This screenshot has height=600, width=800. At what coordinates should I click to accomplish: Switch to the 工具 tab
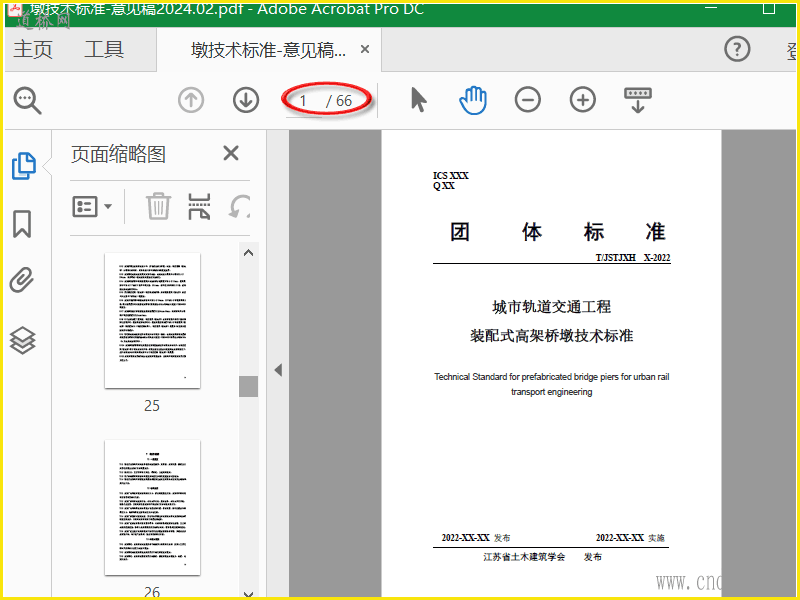pyautogui.click(x=104, y=49)
